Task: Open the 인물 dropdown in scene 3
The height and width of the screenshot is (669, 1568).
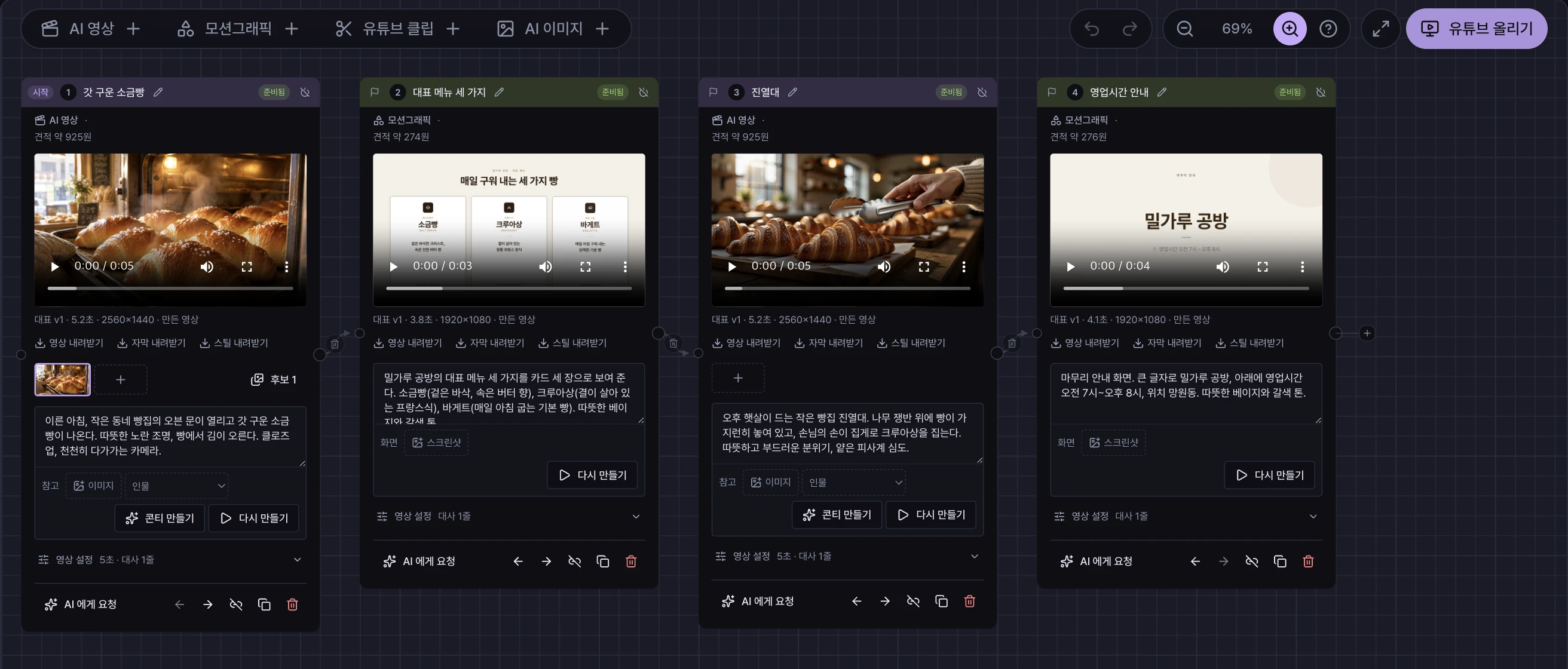Action: pos(853,481)
